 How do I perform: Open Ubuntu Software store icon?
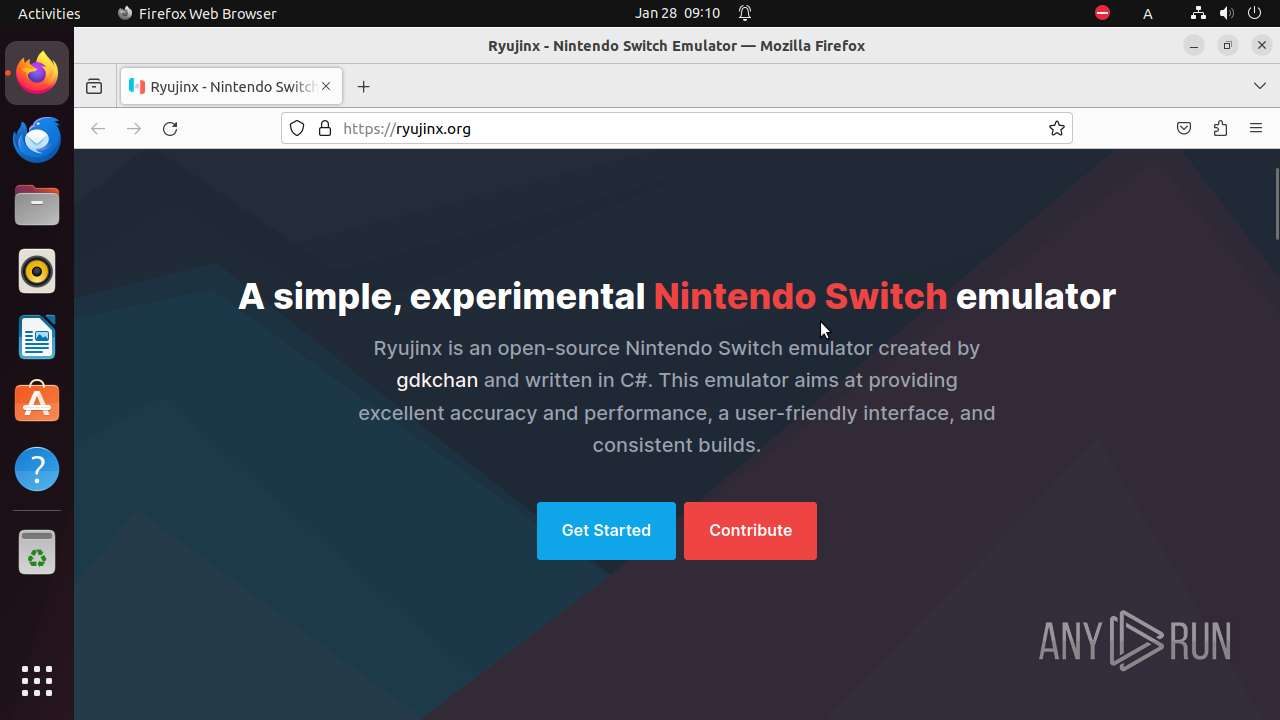[x=37, y=403]
